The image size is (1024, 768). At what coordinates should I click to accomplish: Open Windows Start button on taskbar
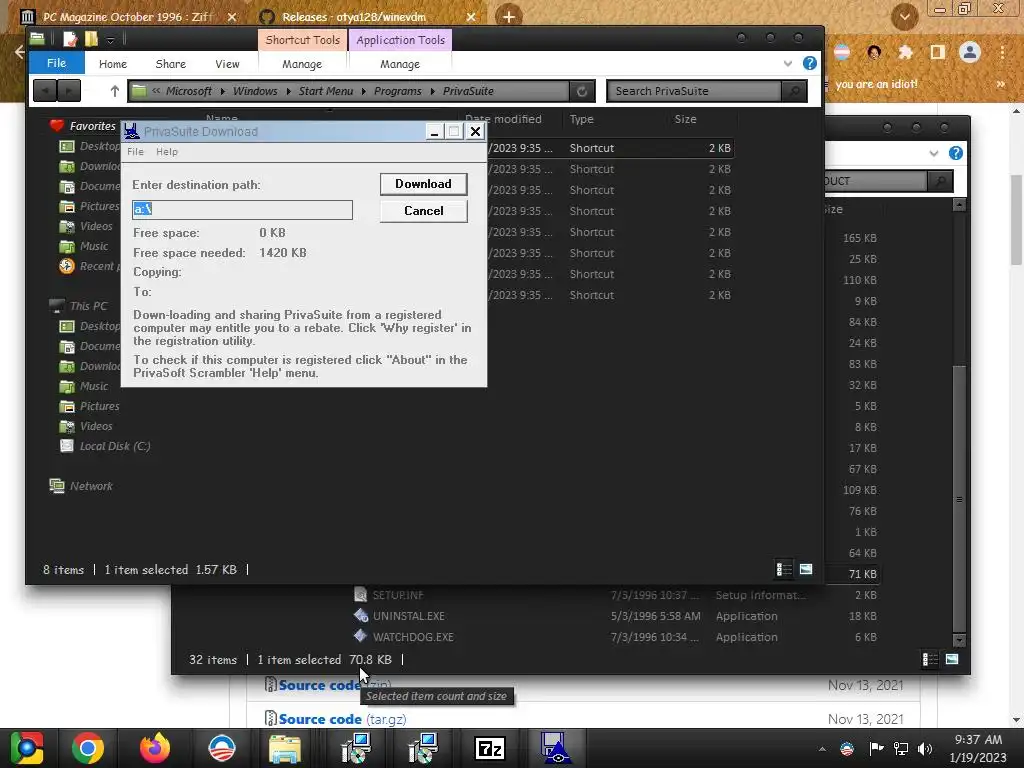coord(27,748)
